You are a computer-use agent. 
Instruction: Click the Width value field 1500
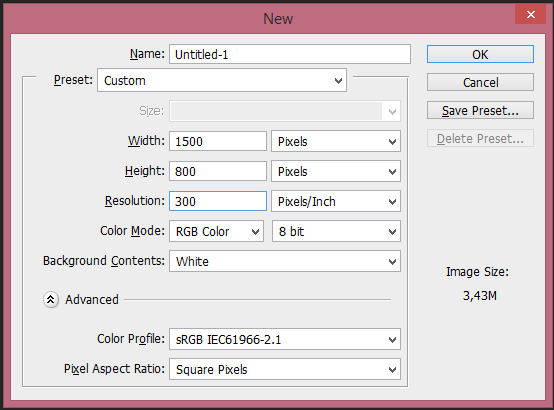pos(218,141)
